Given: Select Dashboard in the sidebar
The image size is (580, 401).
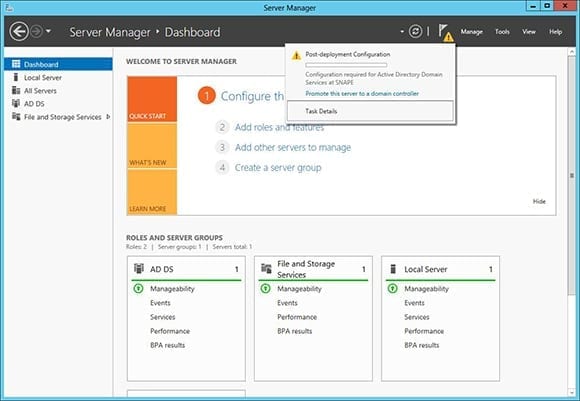Looking at the screenshot, I should (x=58, y=64).
